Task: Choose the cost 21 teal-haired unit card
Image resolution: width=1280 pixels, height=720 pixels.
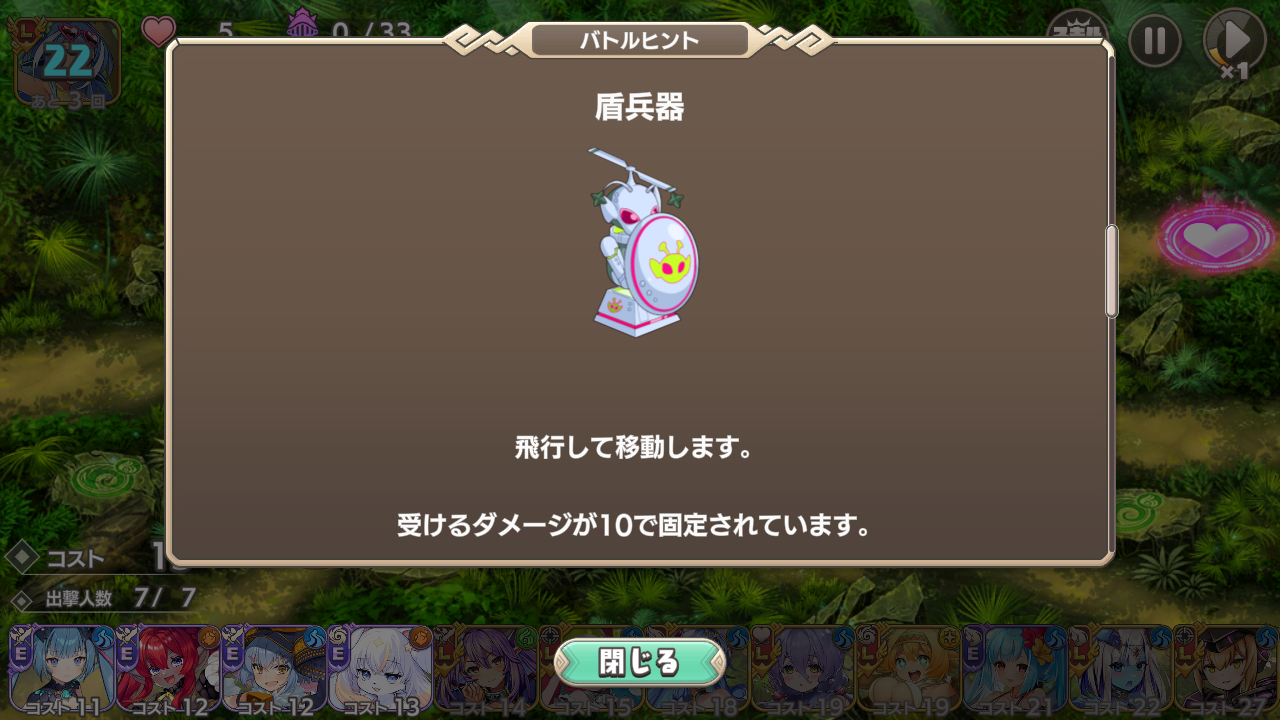Action: [x=1014, y=668]
